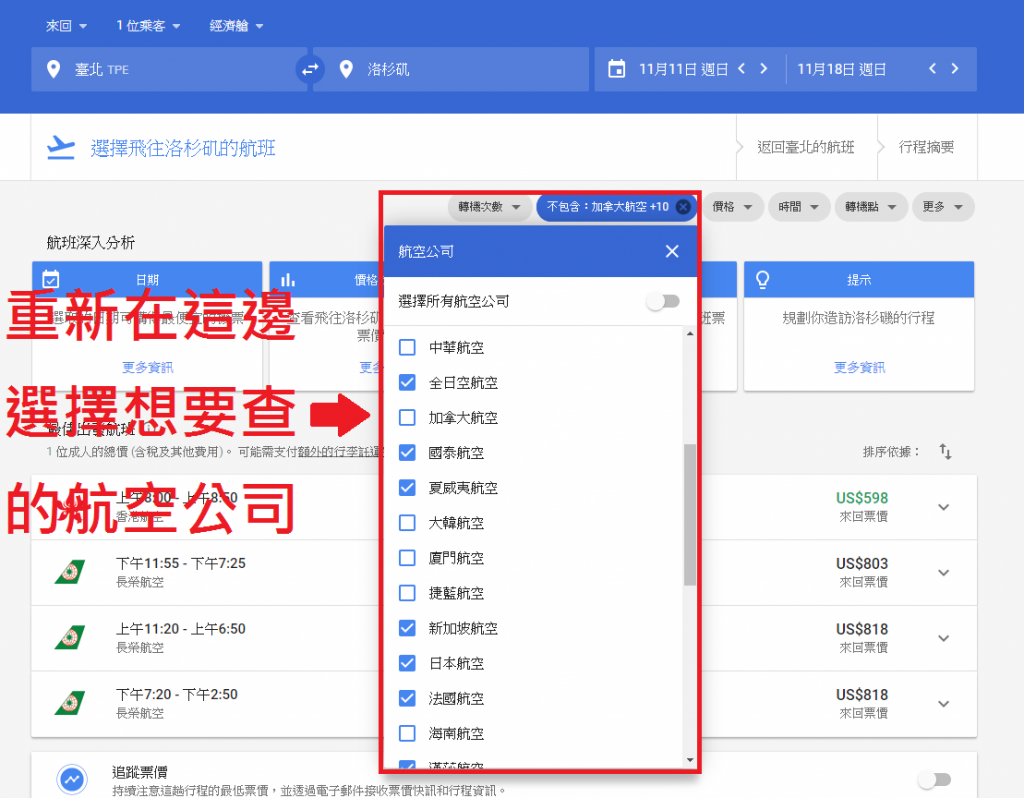Click the 排序依據 sort label
The width and height of the screenshot is (1024, 798).
coord(891,451)
